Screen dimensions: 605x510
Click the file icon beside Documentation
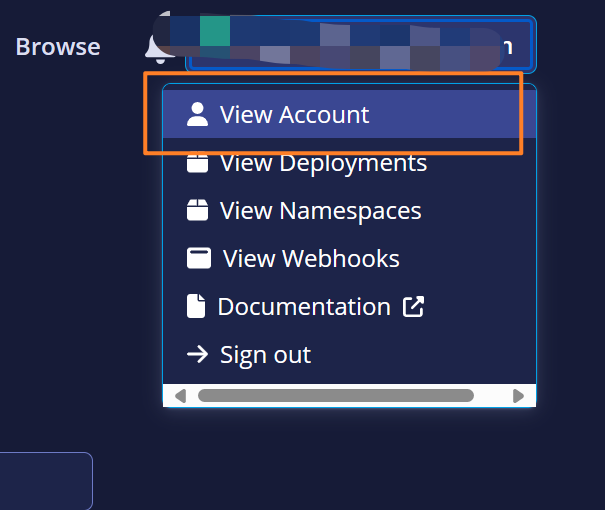click(196, 307)
